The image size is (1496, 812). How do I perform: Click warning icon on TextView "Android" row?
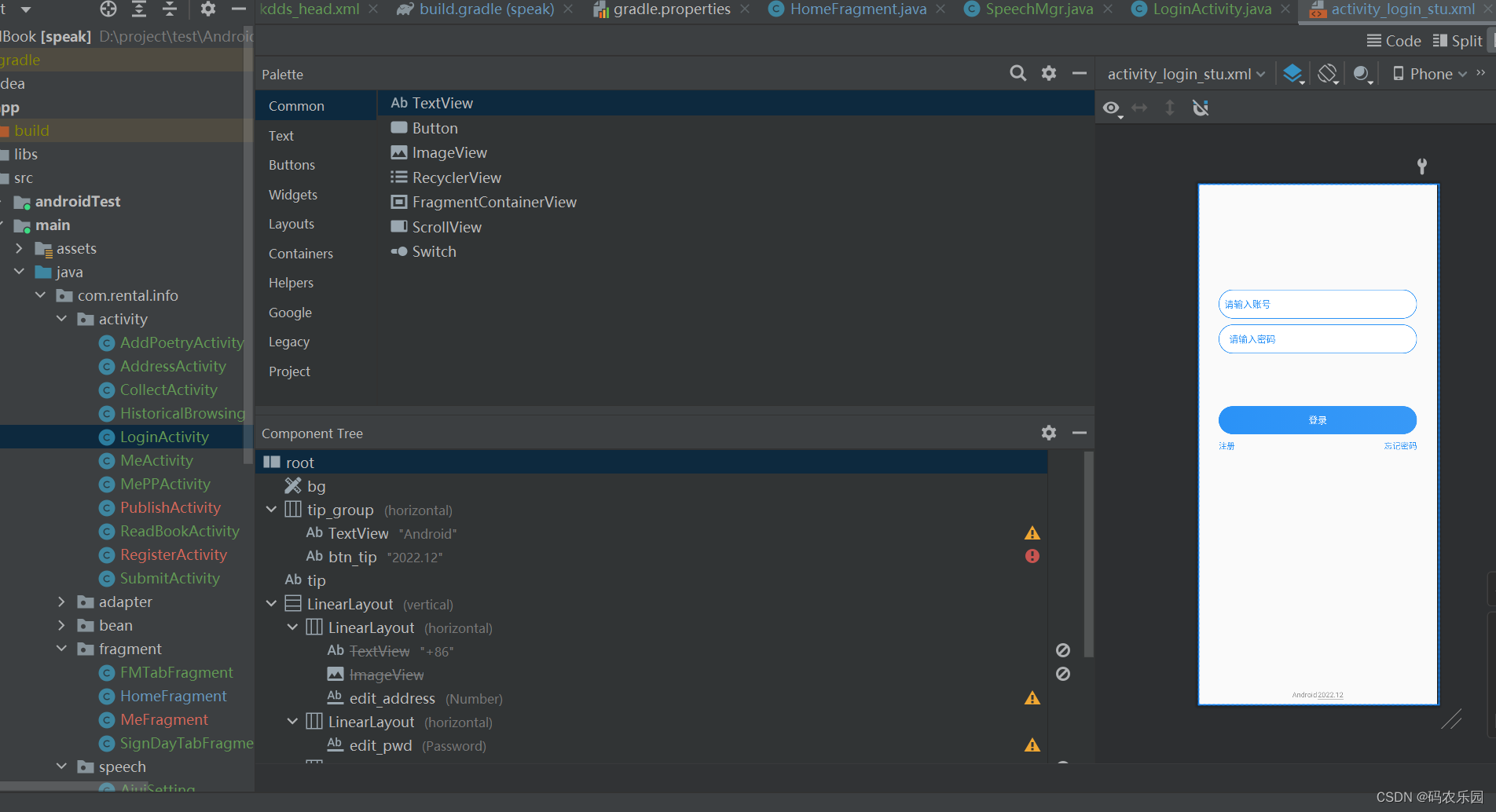tap(1032, 533)
